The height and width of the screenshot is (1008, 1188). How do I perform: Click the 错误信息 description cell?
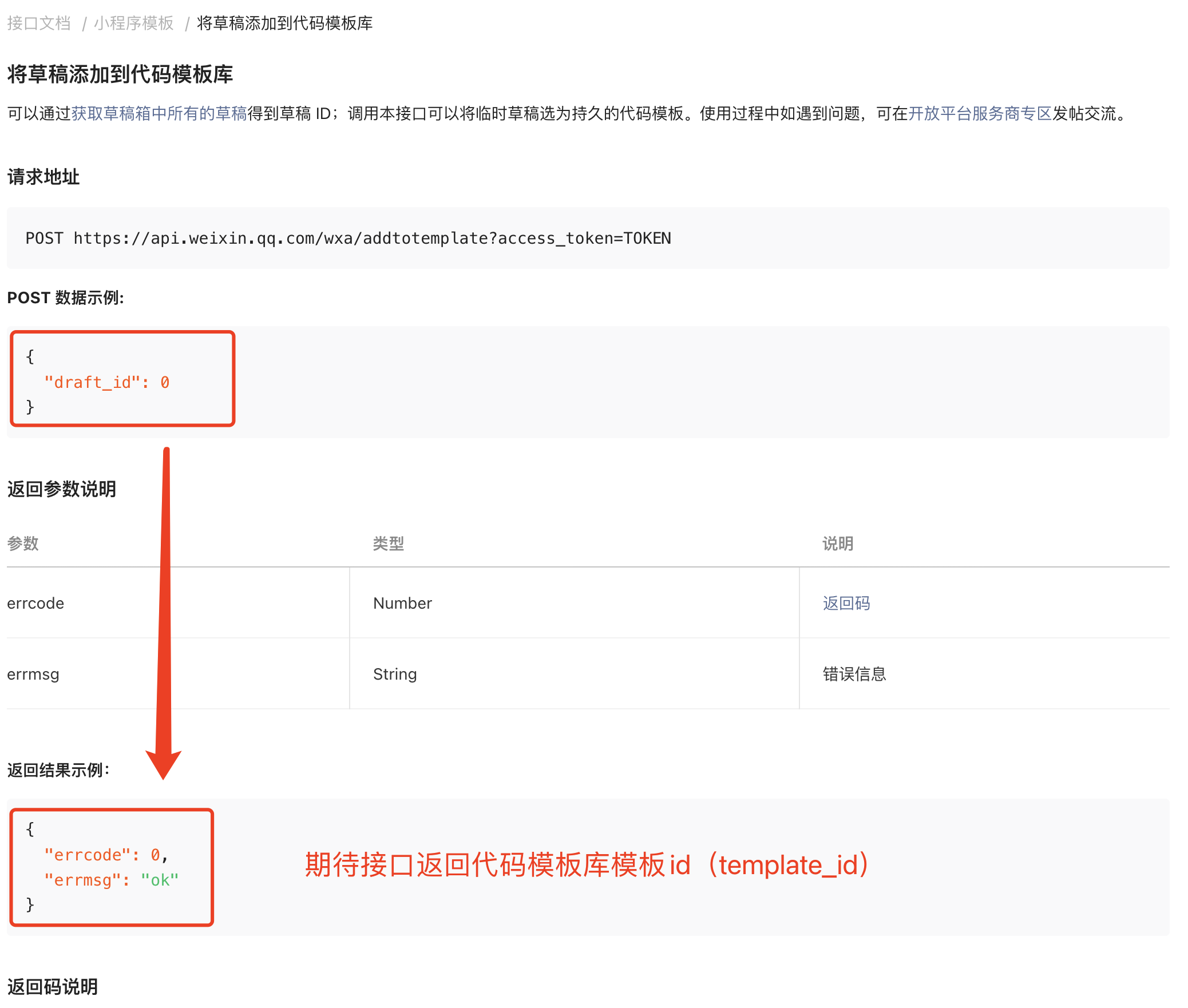click(854, 674)
